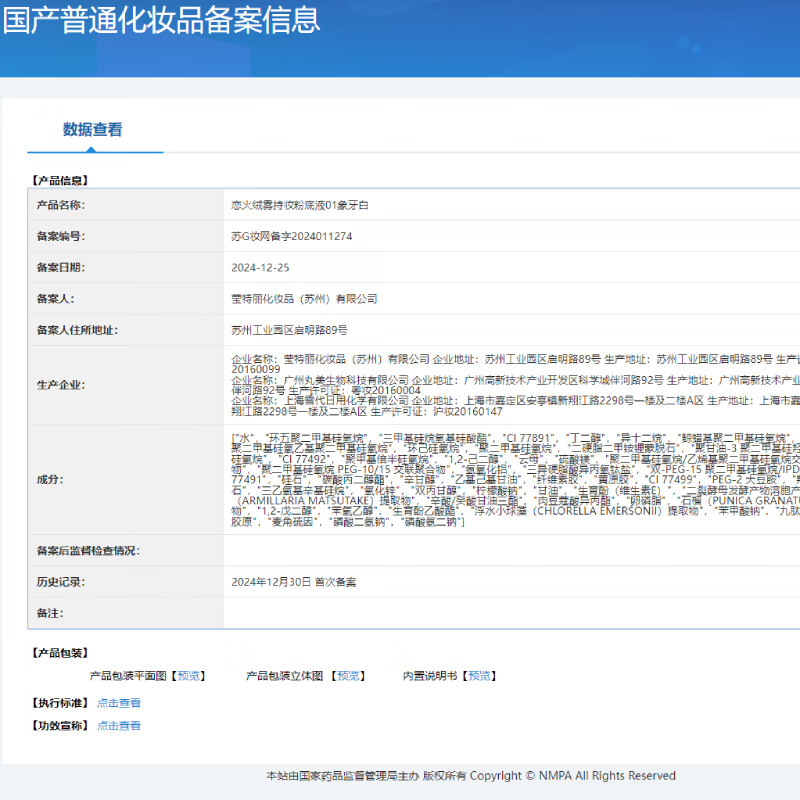Viewport: 800px width, 800px height.
Task: Click the 【产品包装】 section heading
Action: pyautogui.click(x=60, y=653)
